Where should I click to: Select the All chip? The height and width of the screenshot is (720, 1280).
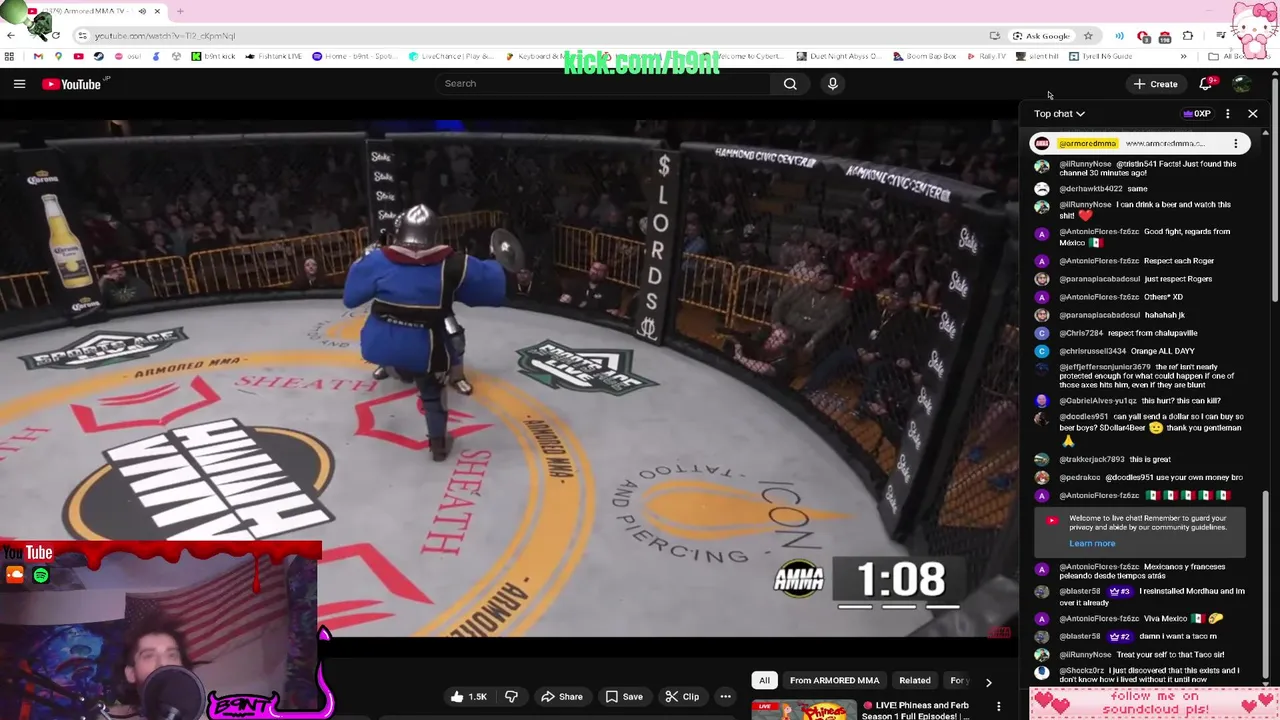pyautogui.click(x=764, y=681)
